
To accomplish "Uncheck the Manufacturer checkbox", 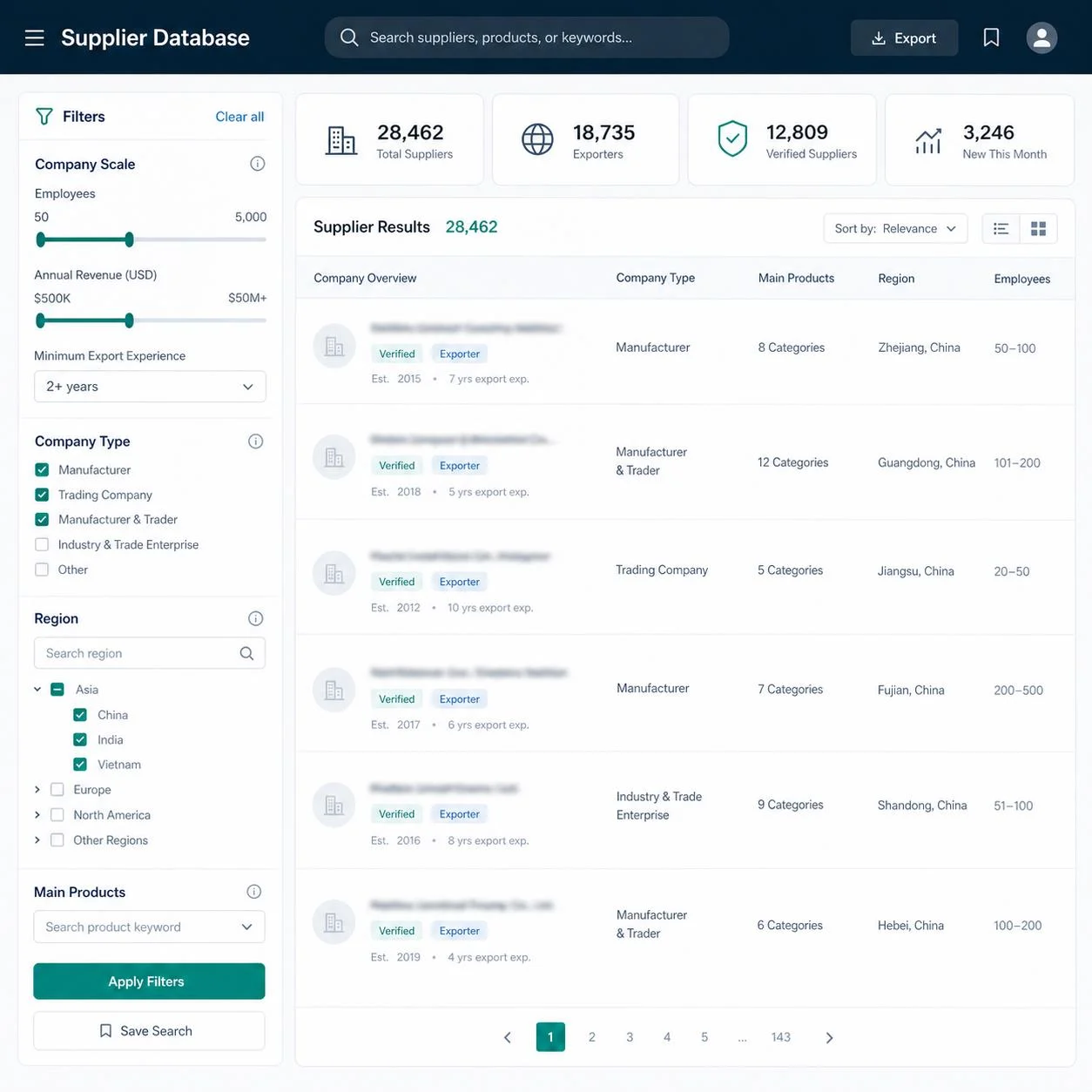I will tap(42, 469).
